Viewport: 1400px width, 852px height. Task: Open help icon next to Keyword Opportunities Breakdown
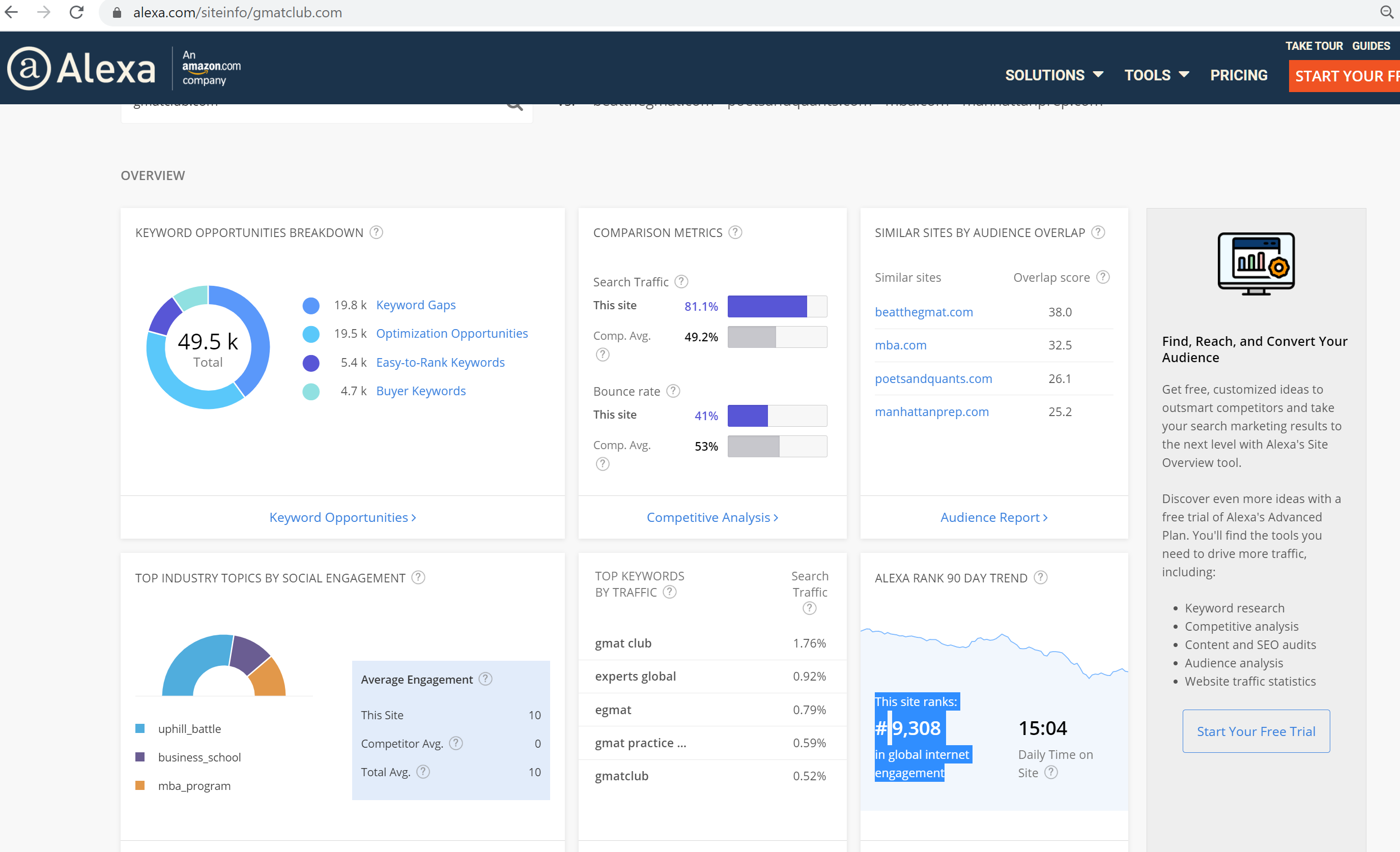[376, 232]
